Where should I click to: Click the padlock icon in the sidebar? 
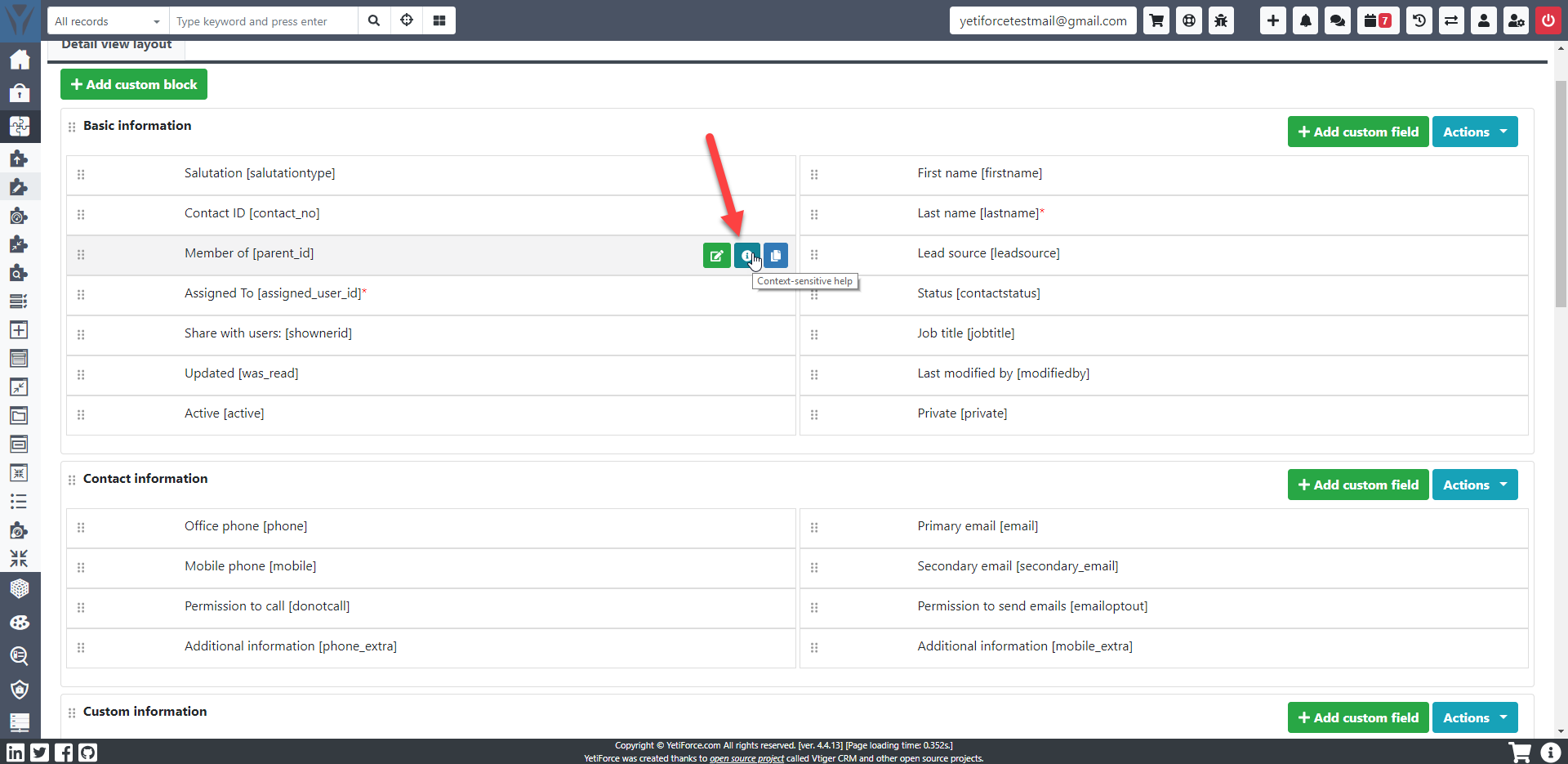click(x=20, y=92)
